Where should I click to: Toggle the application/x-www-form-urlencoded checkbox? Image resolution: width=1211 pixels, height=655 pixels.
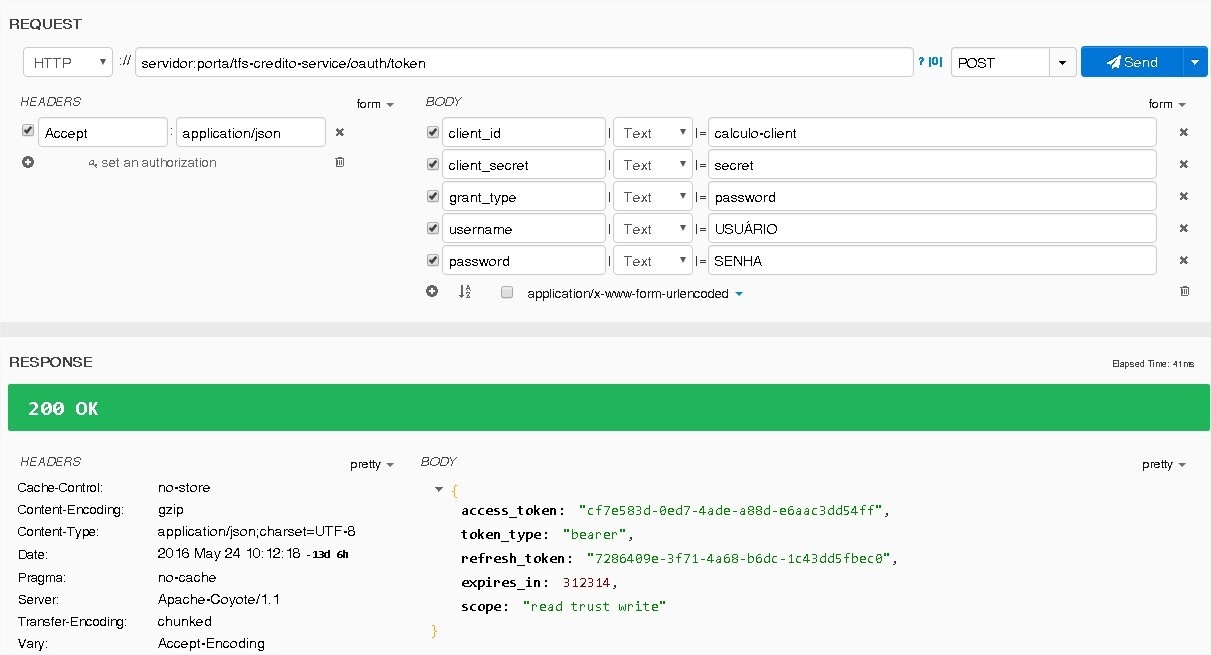click(x=507, y=293)
